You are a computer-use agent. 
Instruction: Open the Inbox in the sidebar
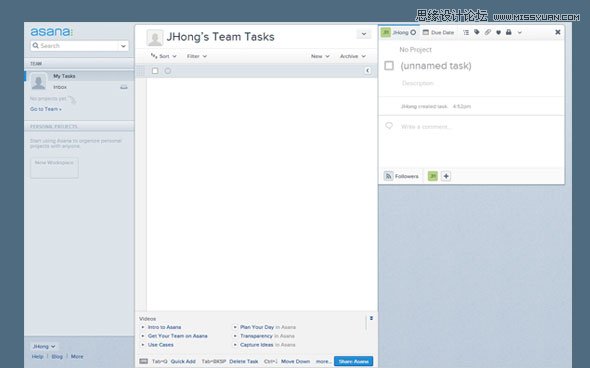(x=60, y=87)
